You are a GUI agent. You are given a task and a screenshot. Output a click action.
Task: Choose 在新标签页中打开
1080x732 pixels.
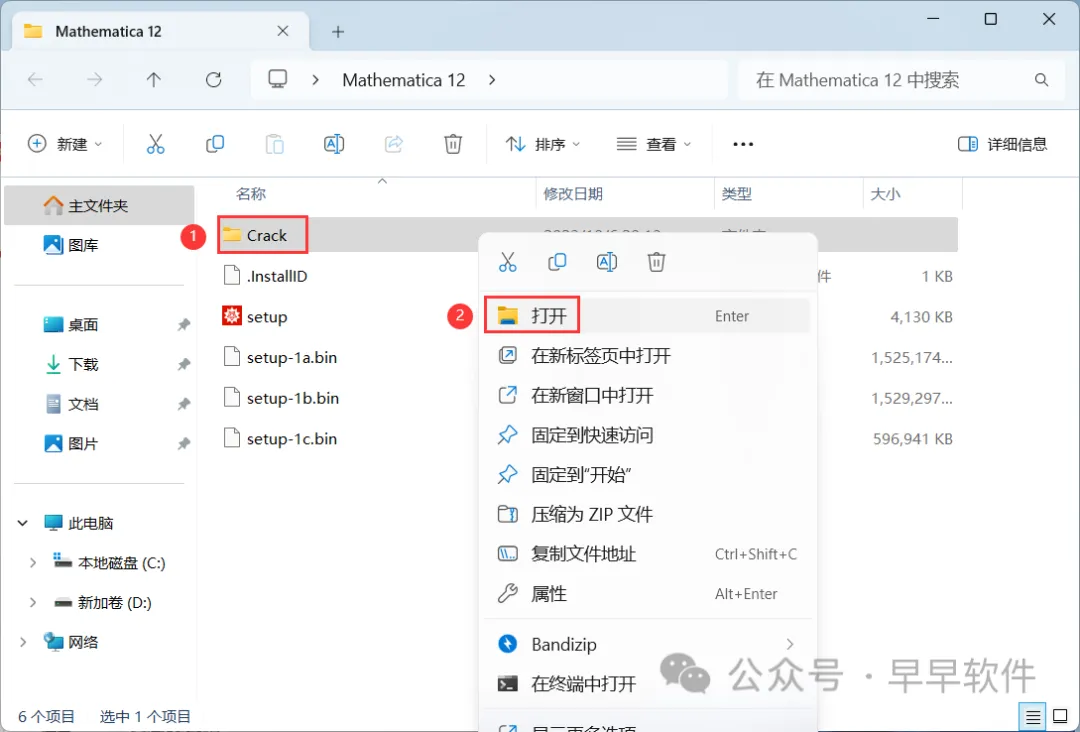tap(647, 356)
